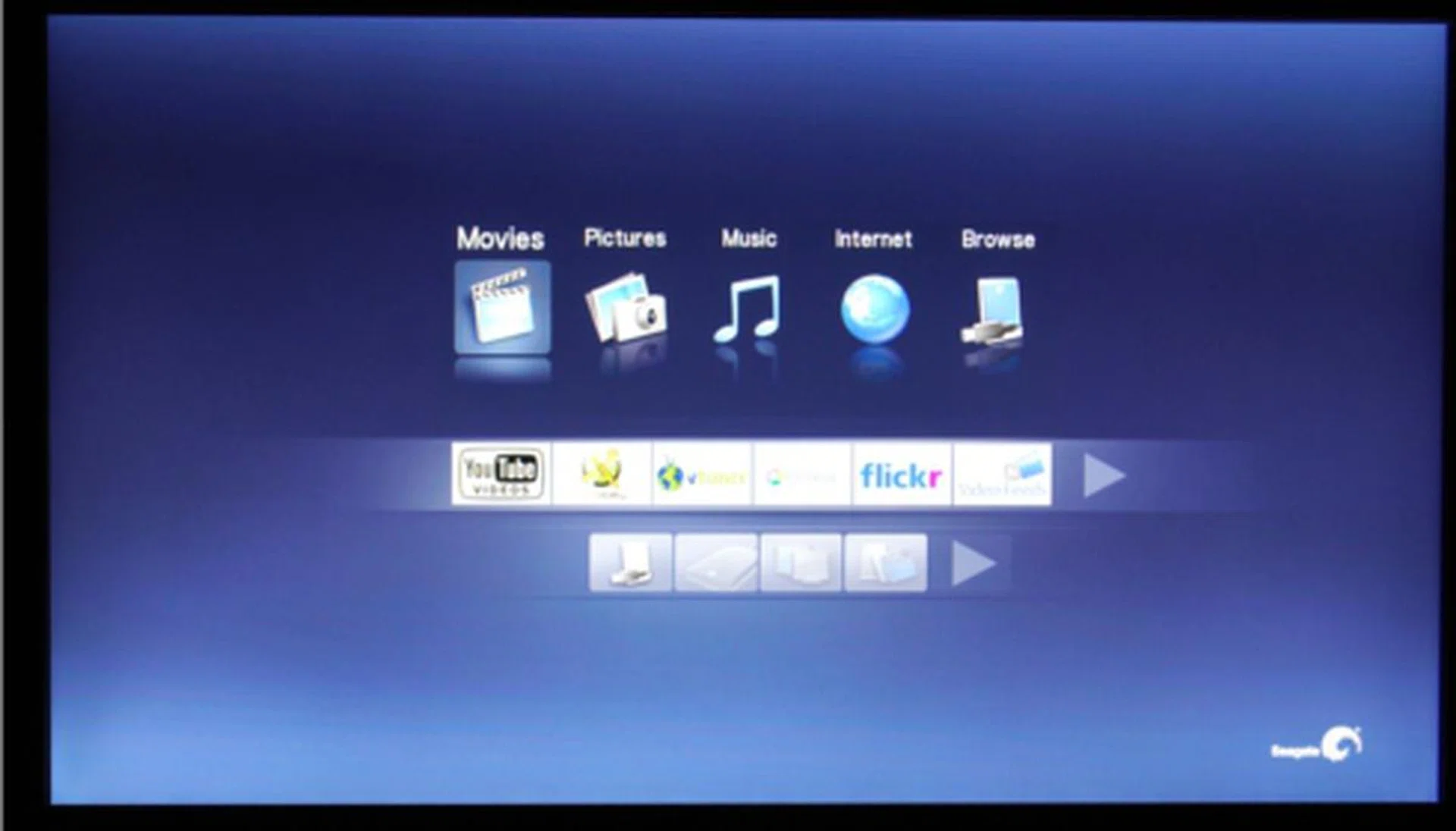The width and height of the screenshot is (1456, 831).
Task: Open the Pictures camera icon
Action: pyautogui.click(x=626, y=309)
